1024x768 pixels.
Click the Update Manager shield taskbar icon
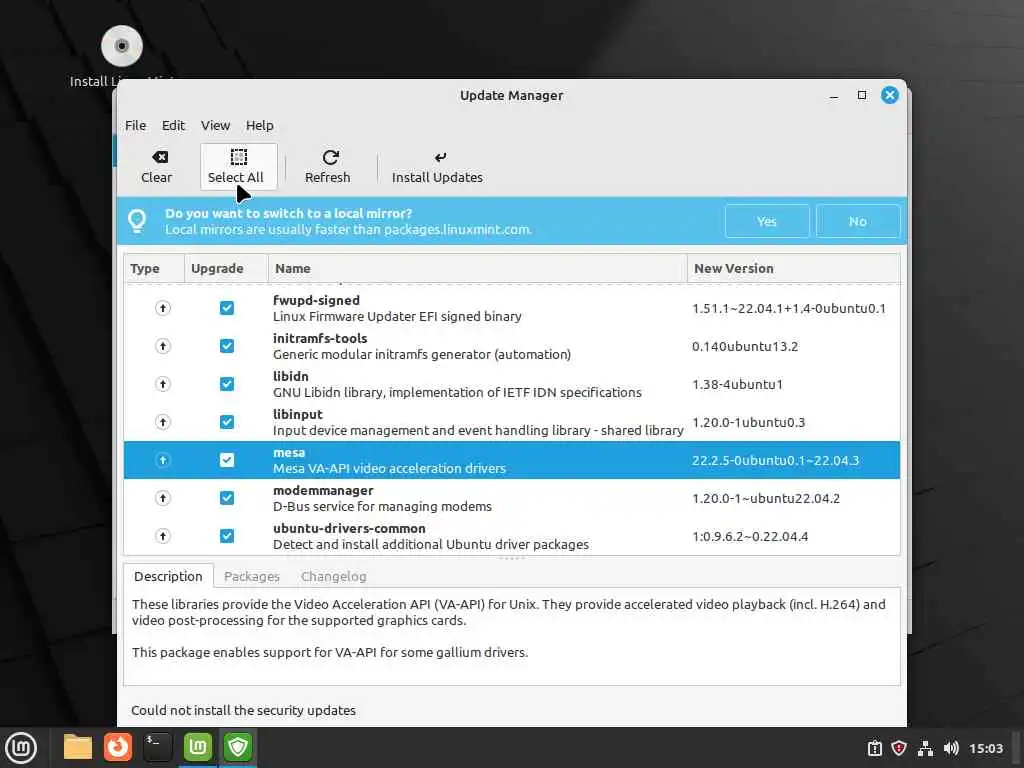pyautogui.click(x=238, y=747)
